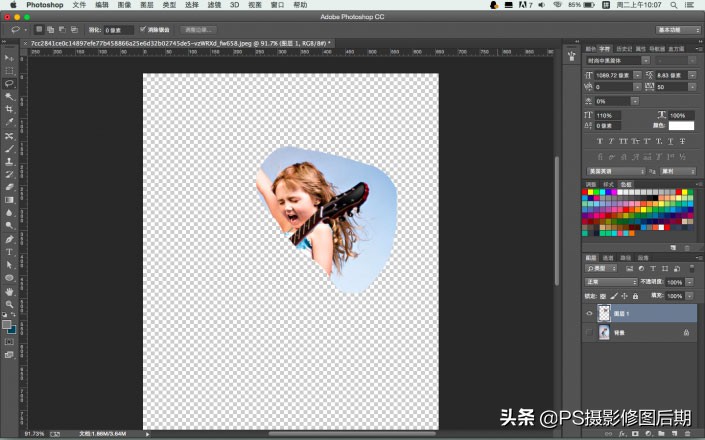Click the white text color swatch
This screenshot has width=705, height=440.
point(681,126)
